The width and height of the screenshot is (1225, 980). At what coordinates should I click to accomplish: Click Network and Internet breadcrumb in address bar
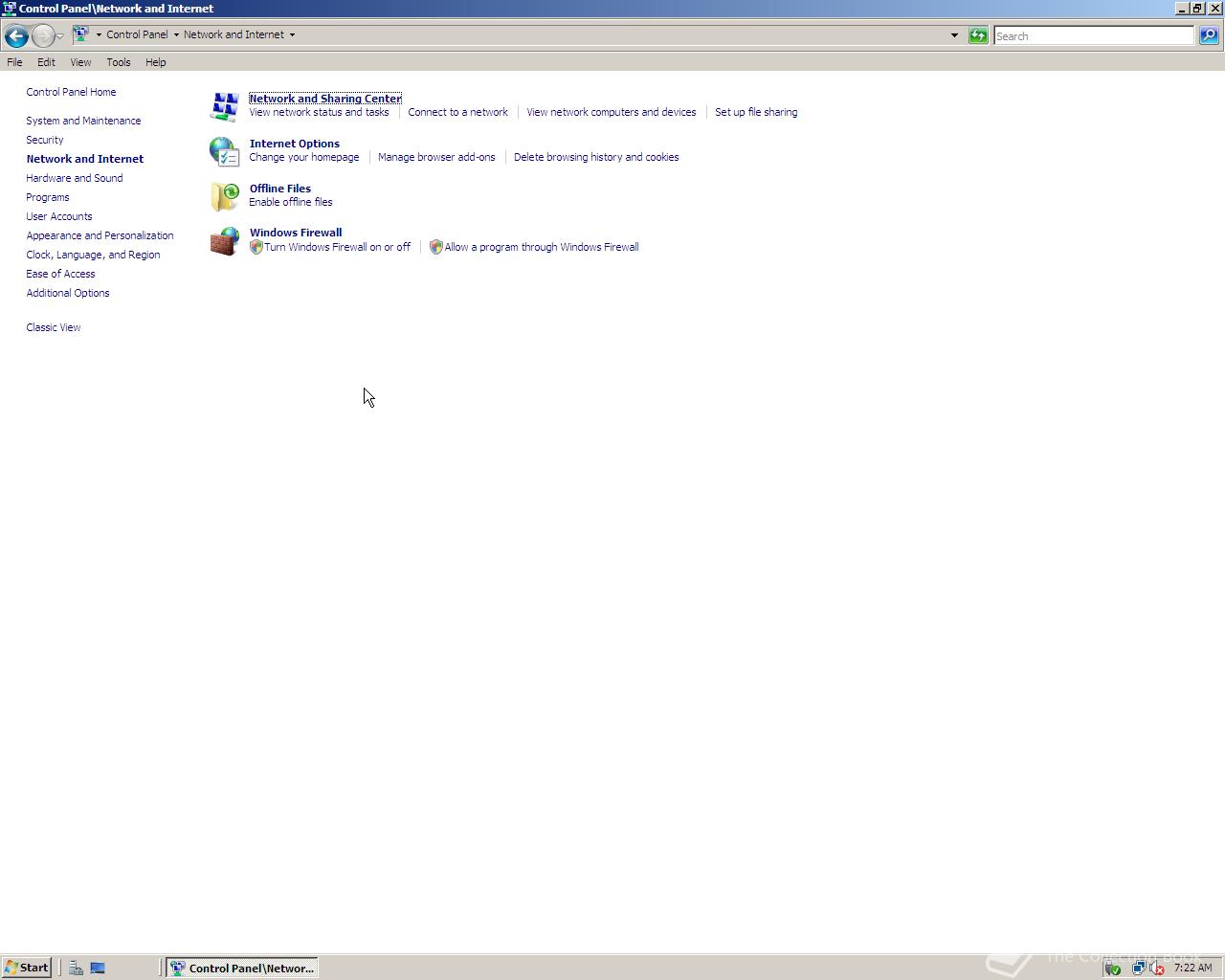234,34
